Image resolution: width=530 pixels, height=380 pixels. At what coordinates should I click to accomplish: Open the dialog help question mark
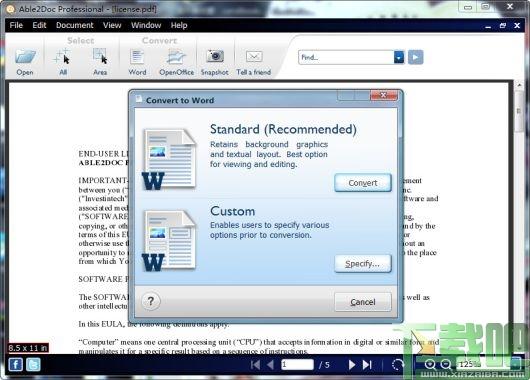[x=151, y=301]
